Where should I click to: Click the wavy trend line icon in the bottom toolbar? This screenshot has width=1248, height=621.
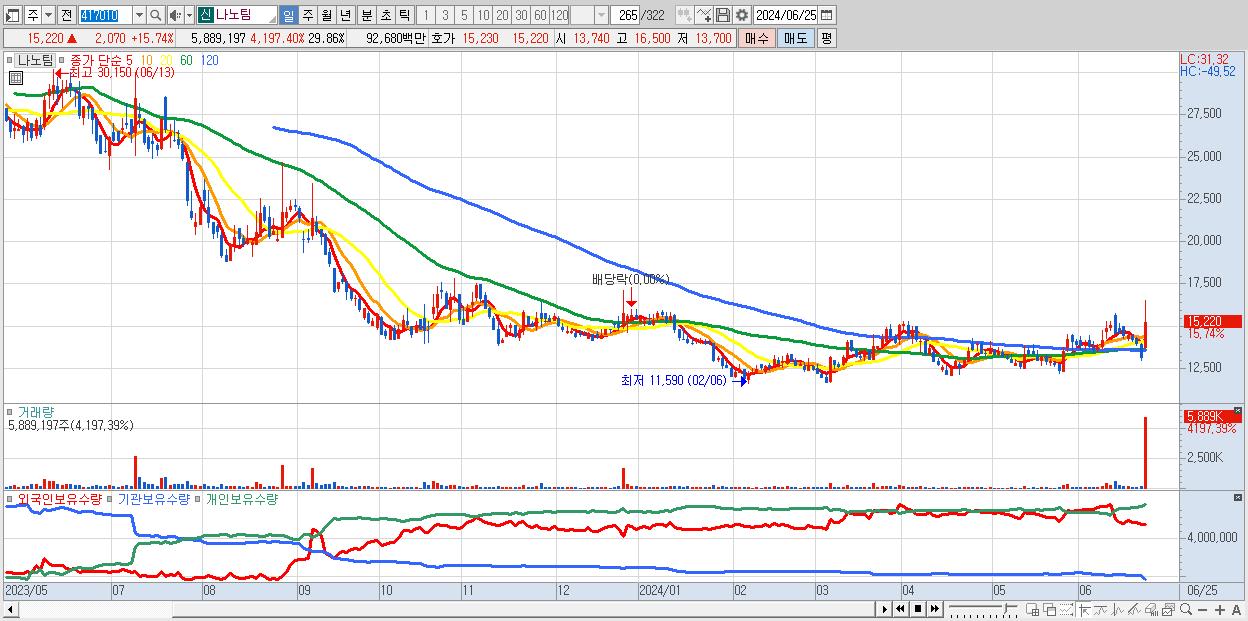pos(1100,609)
